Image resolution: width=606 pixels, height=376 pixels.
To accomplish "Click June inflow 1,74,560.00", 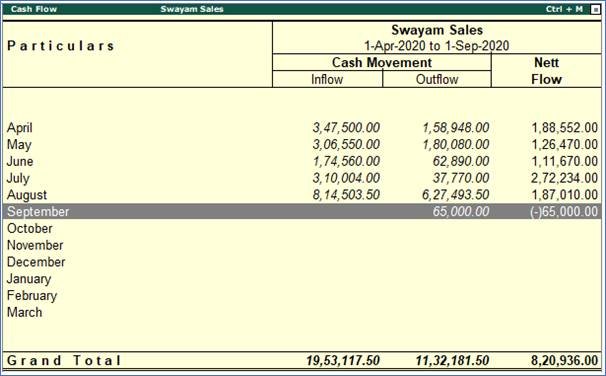I will (346, 161).
